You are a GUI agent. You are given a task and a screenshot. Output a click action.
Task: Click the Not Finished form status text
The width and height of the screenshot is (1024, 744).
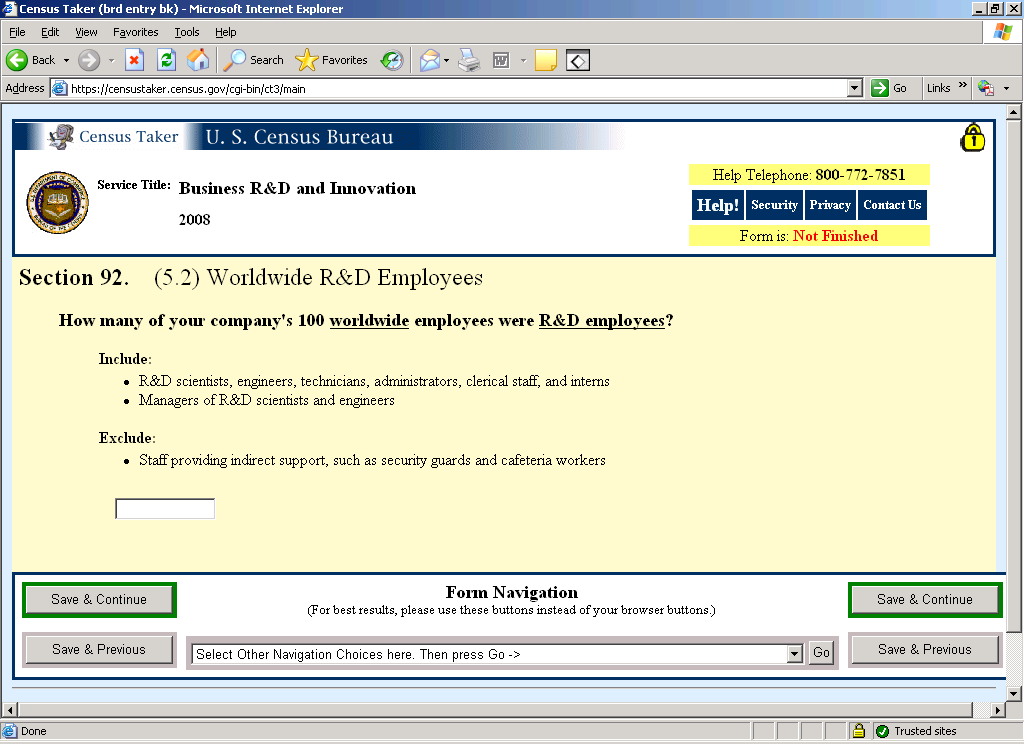click(x=835, y=236)
